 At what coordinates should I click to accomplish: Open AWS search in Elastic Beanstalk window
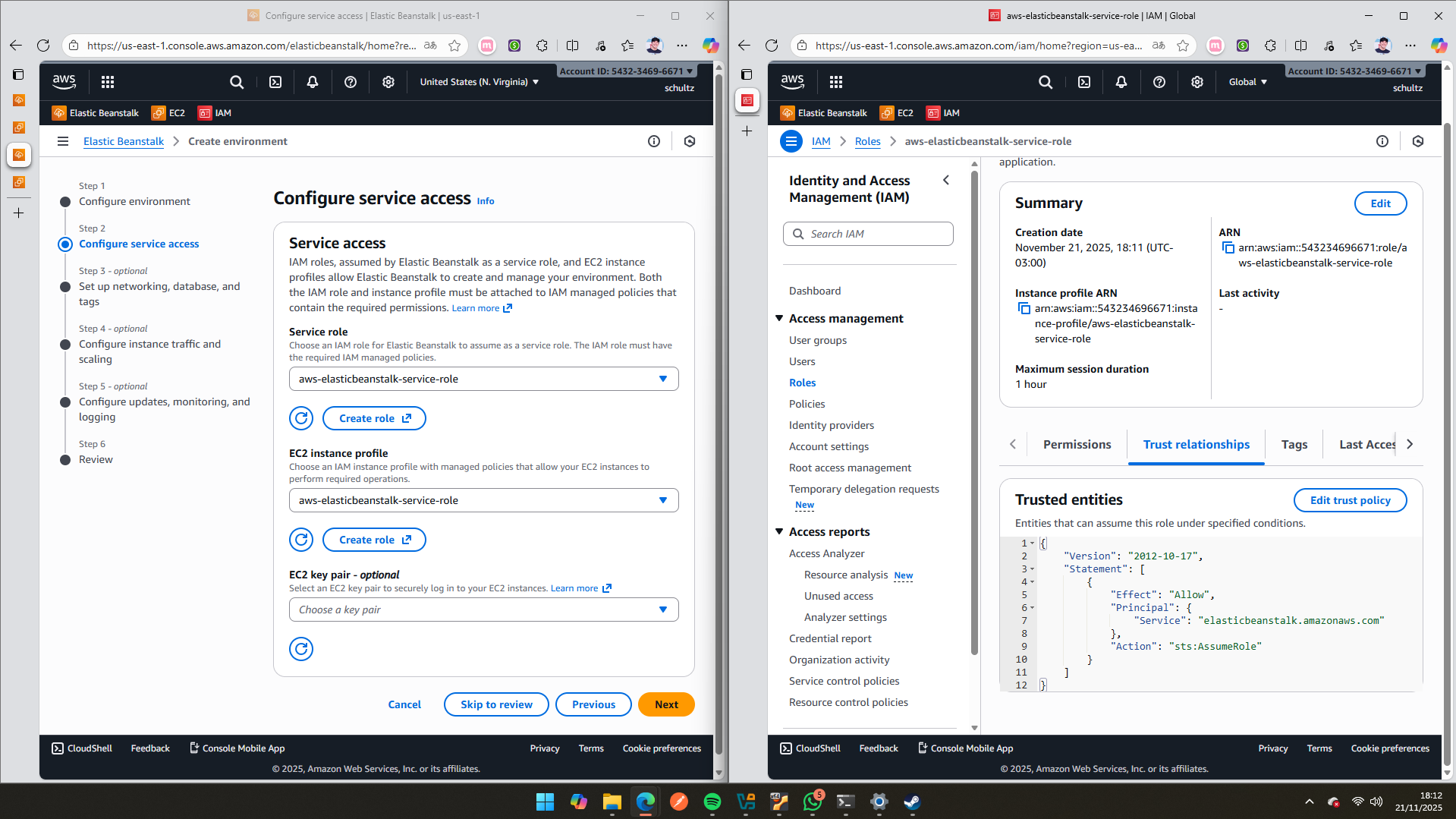click(x=237, y=82)
